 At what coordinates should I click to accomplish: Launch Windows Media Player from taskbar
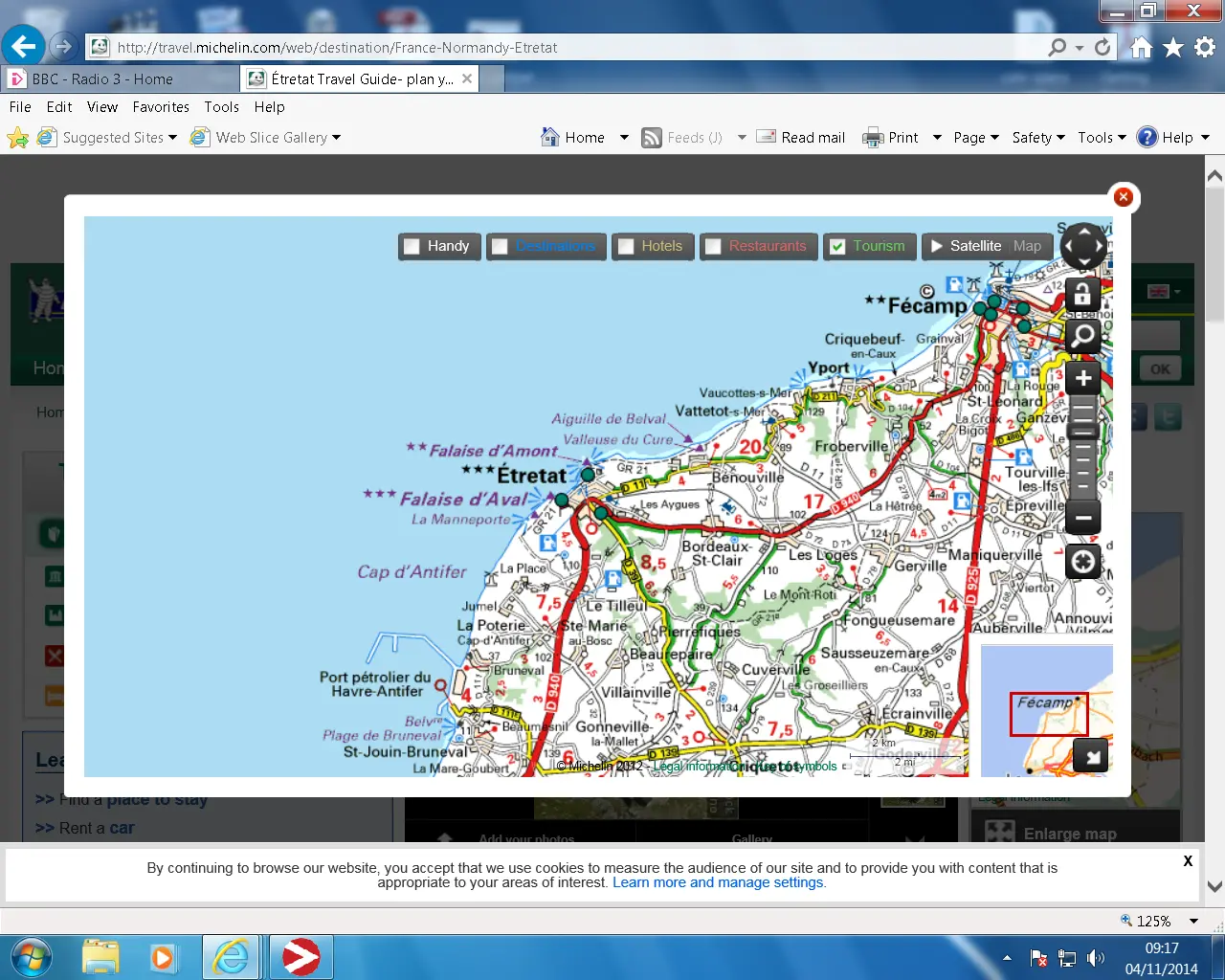click(x=163, y=957)
